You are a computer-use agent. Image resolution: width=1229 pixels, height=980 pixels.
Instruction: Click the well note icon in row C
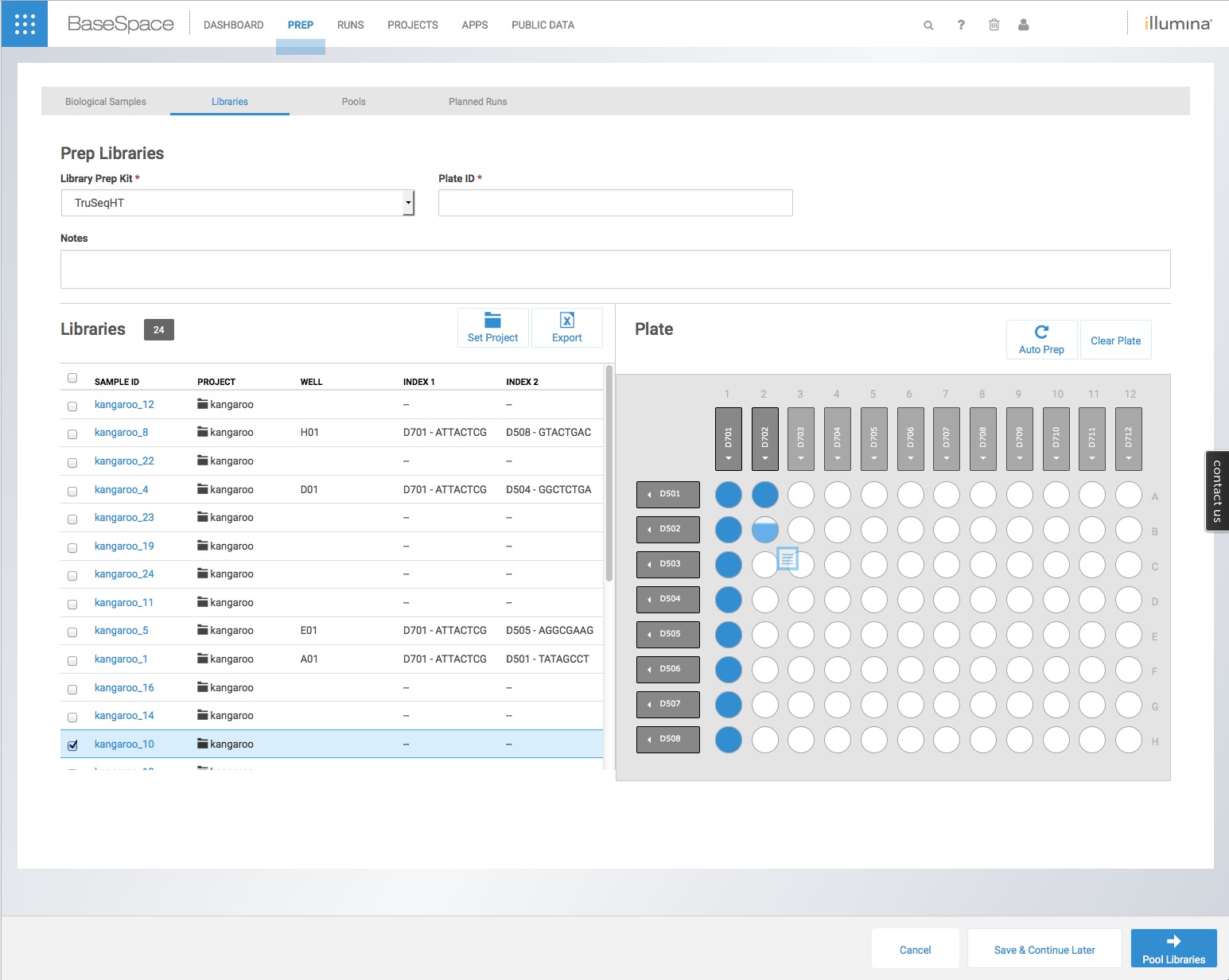click(788, 558)
